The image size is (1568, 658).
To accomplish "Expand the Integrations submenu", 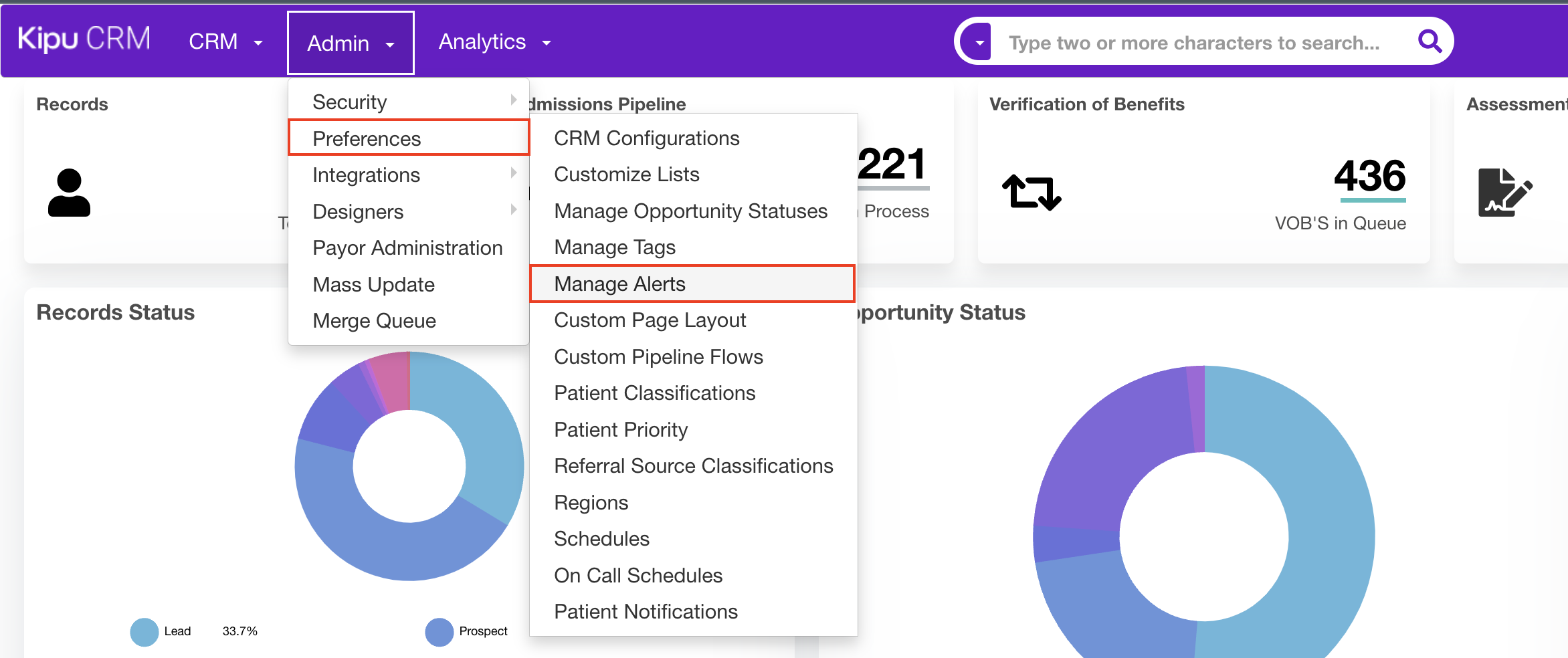I will pyautogui.click(x=409, y=175).
